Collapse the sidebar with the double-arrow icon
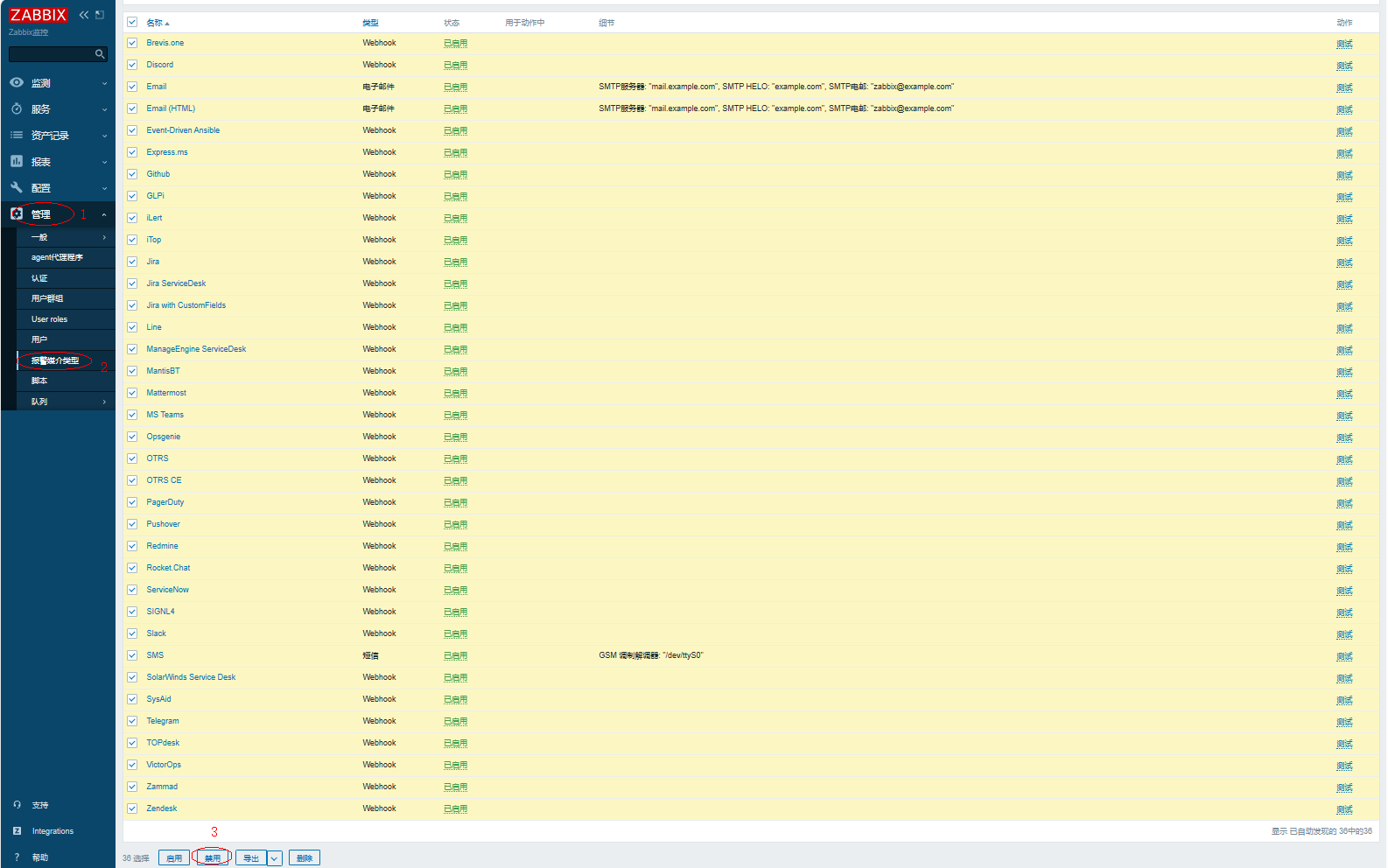Screen dimensions: 1388x868 pyautogui.click(x=84, y=15)
